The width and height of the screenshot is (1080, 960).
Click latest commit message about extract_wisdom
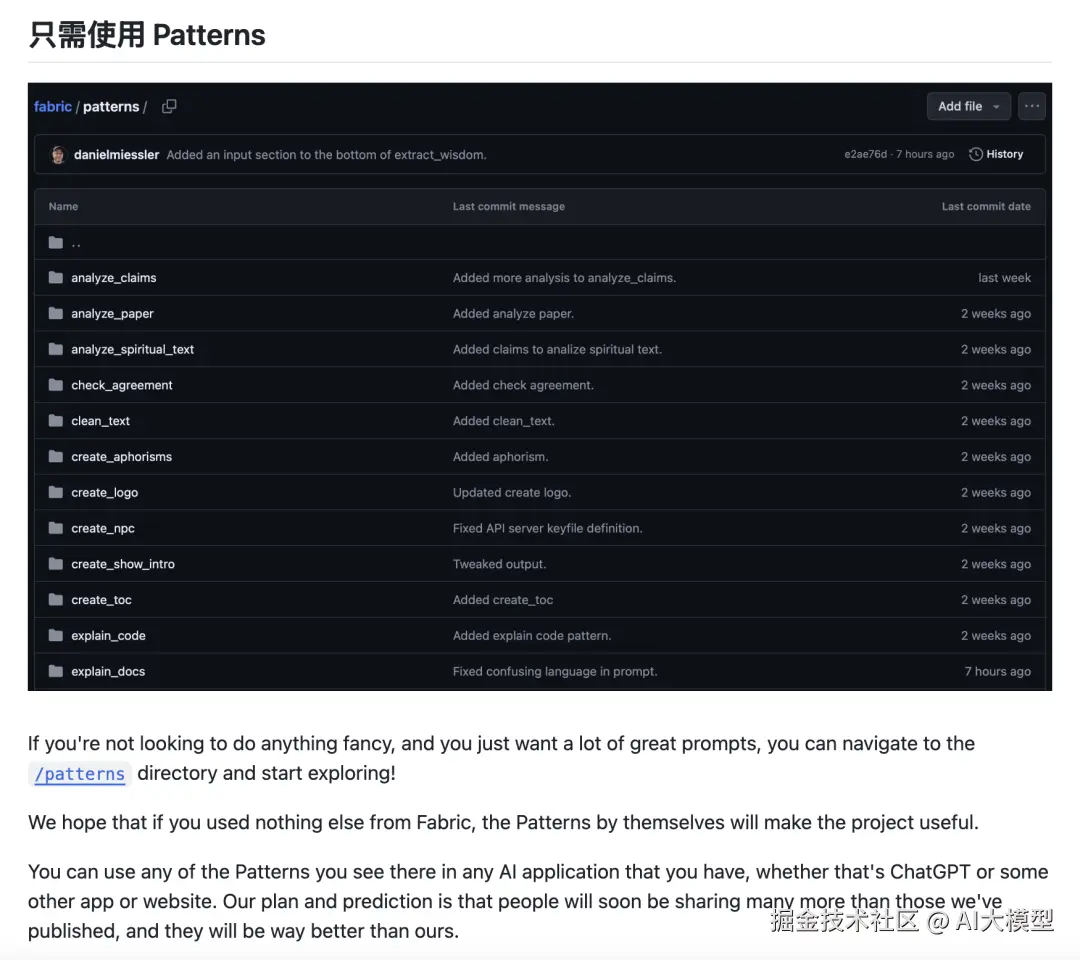(x=326, y=155)
